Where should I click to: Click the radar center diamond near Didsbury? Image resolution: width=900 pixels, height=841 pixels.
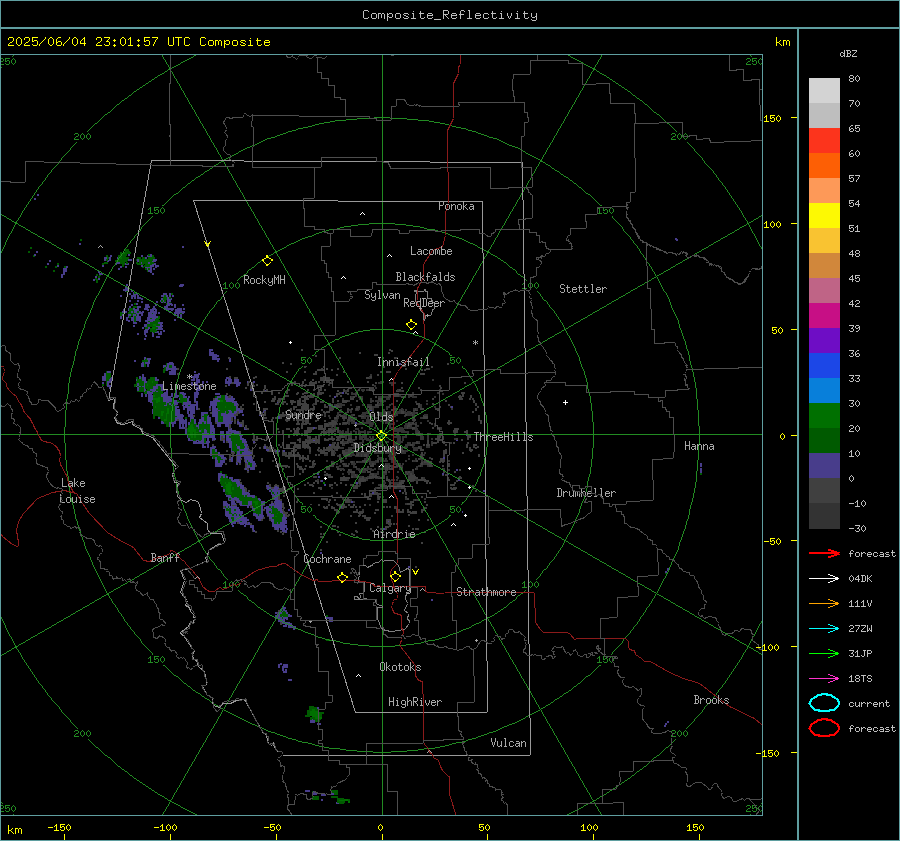point(382,436)
